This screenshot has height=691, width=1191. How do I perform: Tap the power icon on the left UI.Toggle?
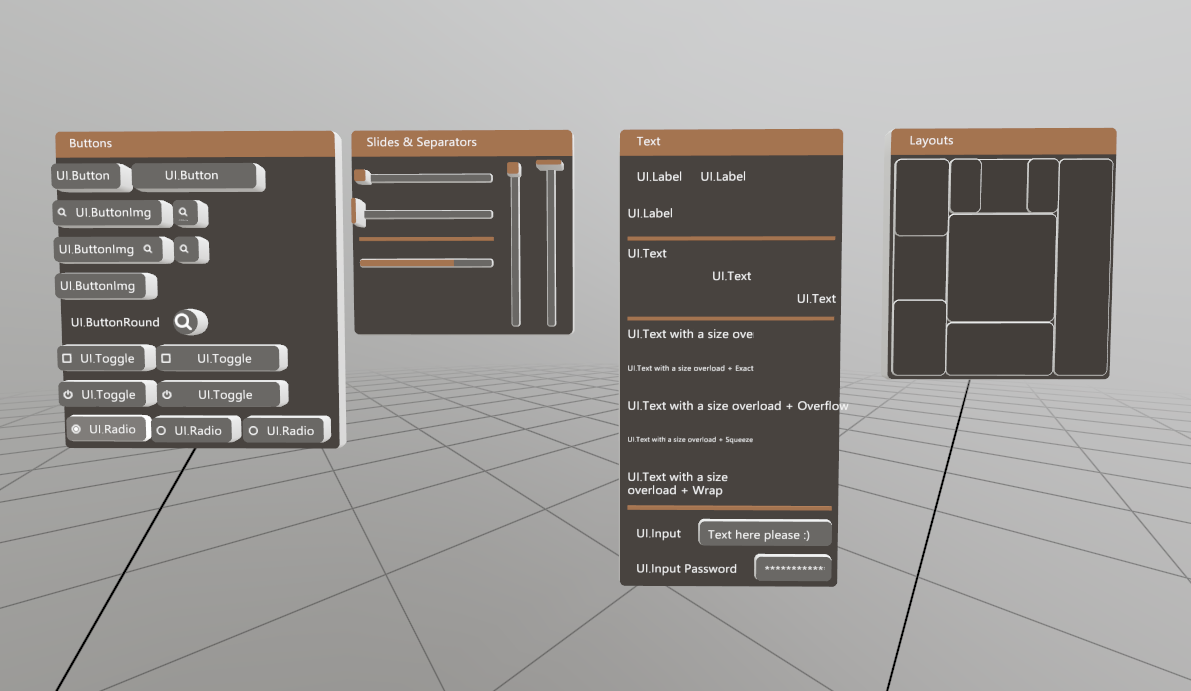(70, 394)
